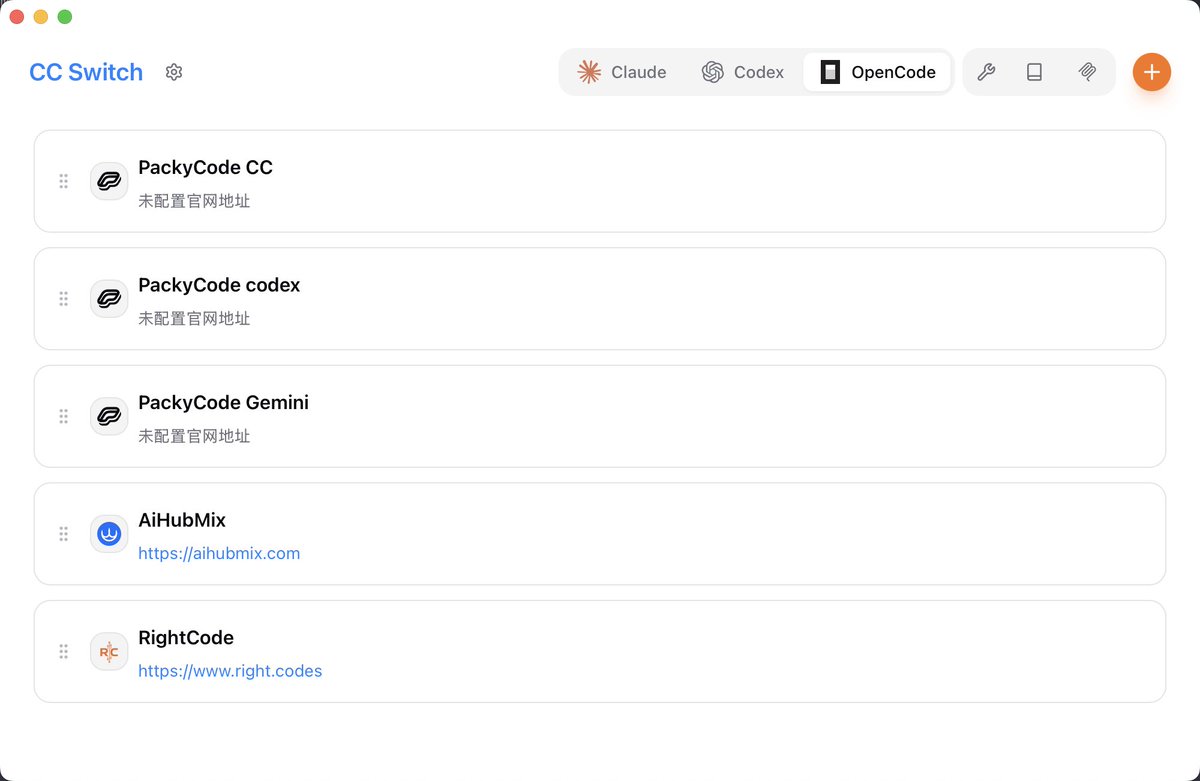Add a provider with the orange plus button
Image resolution: width=1200 pixels, height=781 pixels.
pyautogui.click(x=1152, y=72)
